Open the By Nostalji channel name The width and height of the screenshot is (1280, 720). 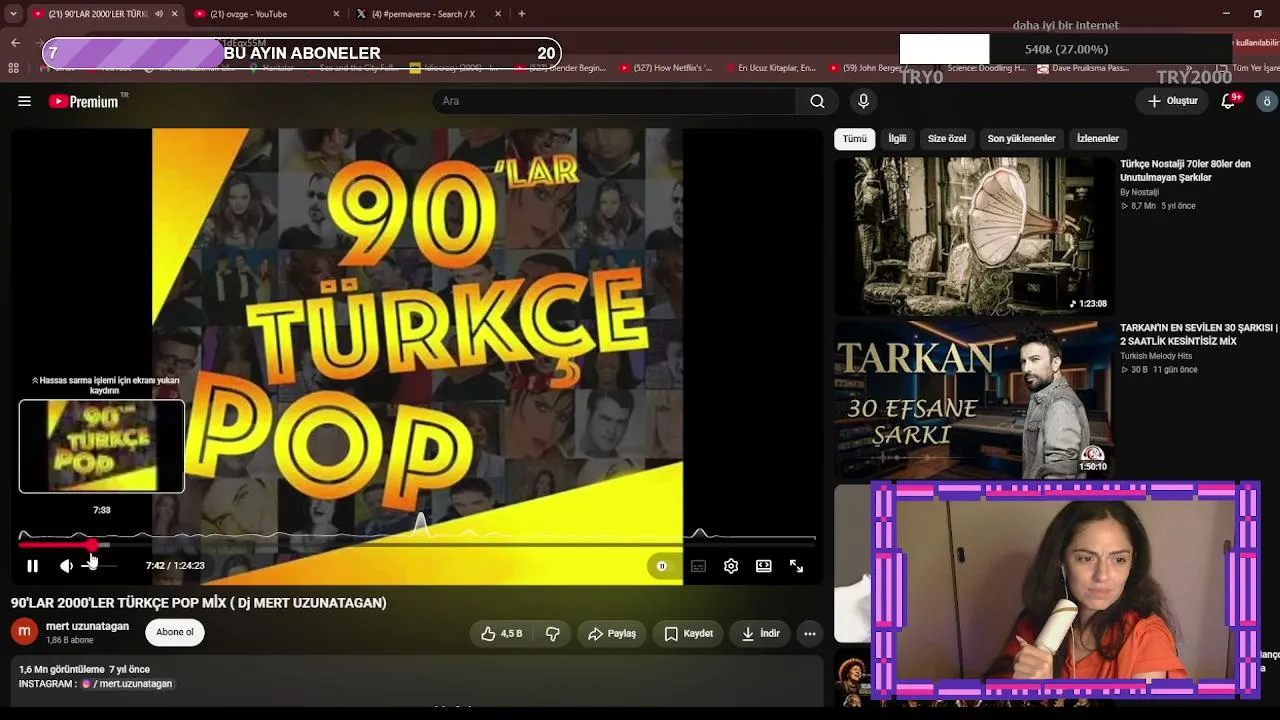pyautogui.click(x=1140, y=192)
